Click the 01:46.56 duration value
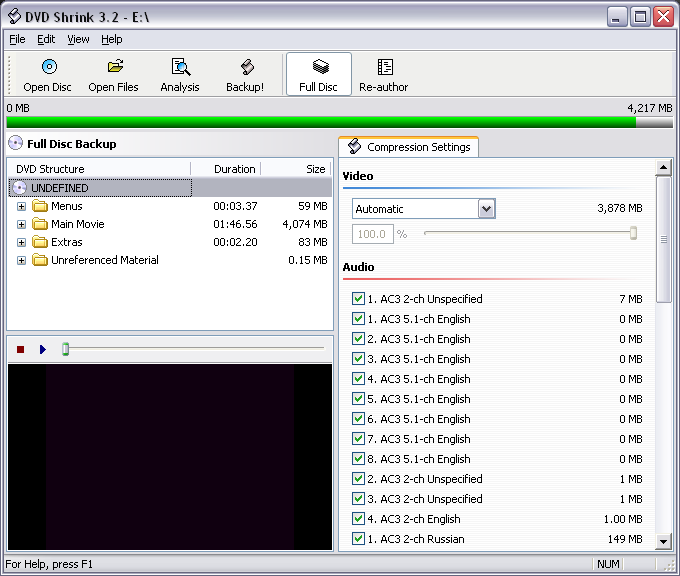The width and height of the screenshot is (680, 576). coord(235,224)
